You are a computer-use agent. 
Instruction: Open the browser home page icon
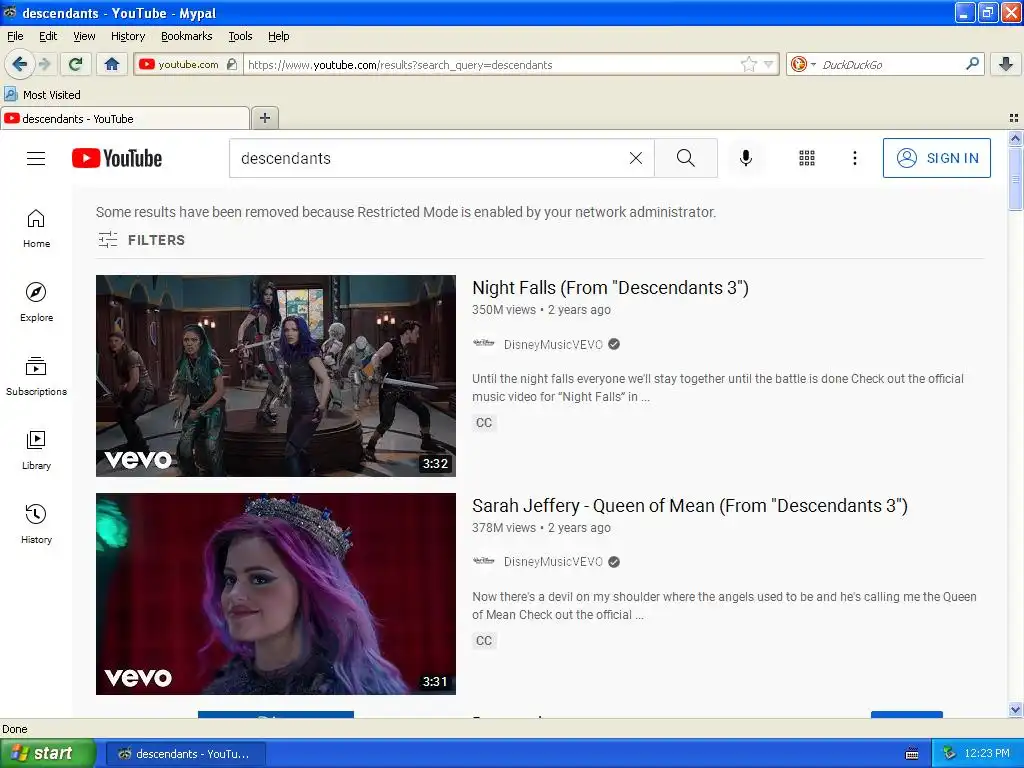[112, 64]
